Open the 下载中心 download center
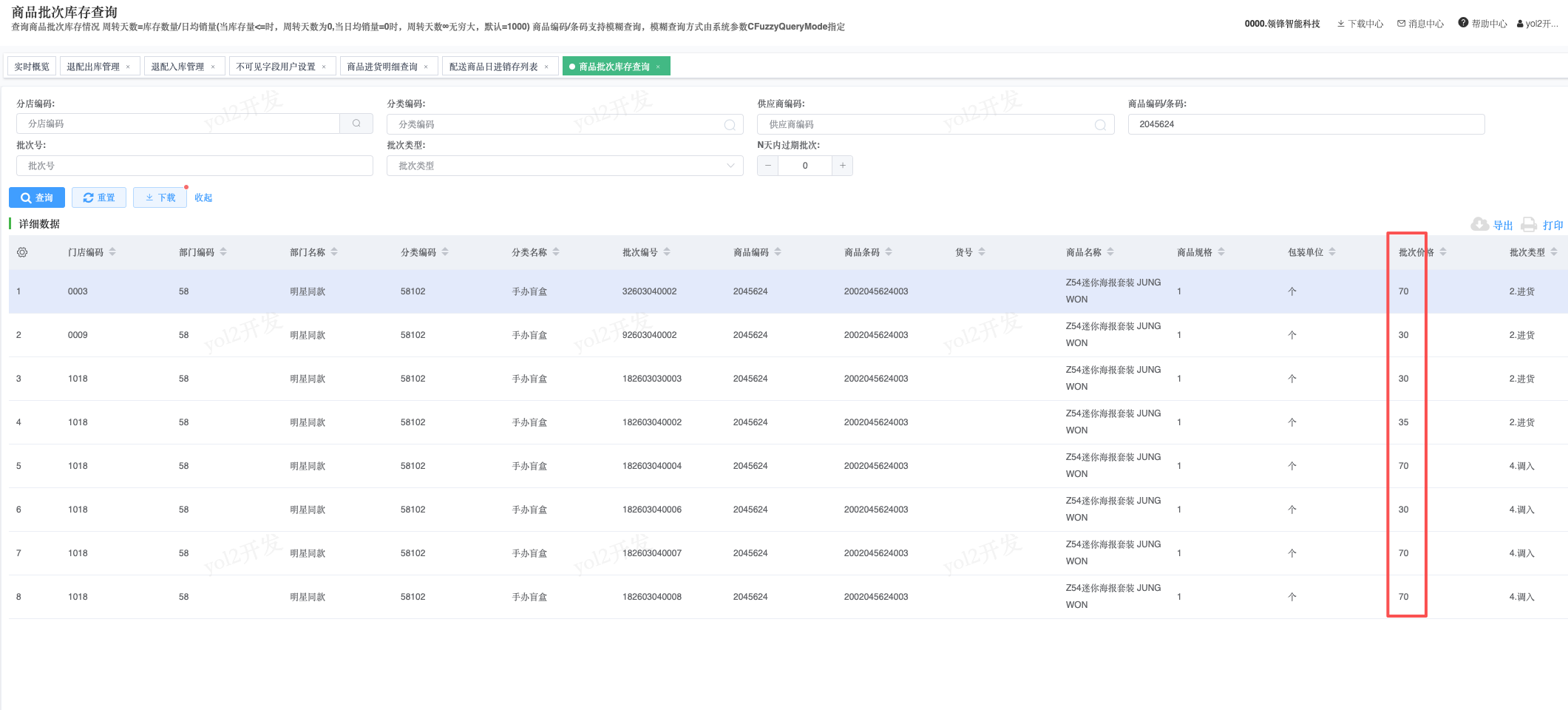The image size is (1568, 710). pyautogui.click(x=1360, y=24)
